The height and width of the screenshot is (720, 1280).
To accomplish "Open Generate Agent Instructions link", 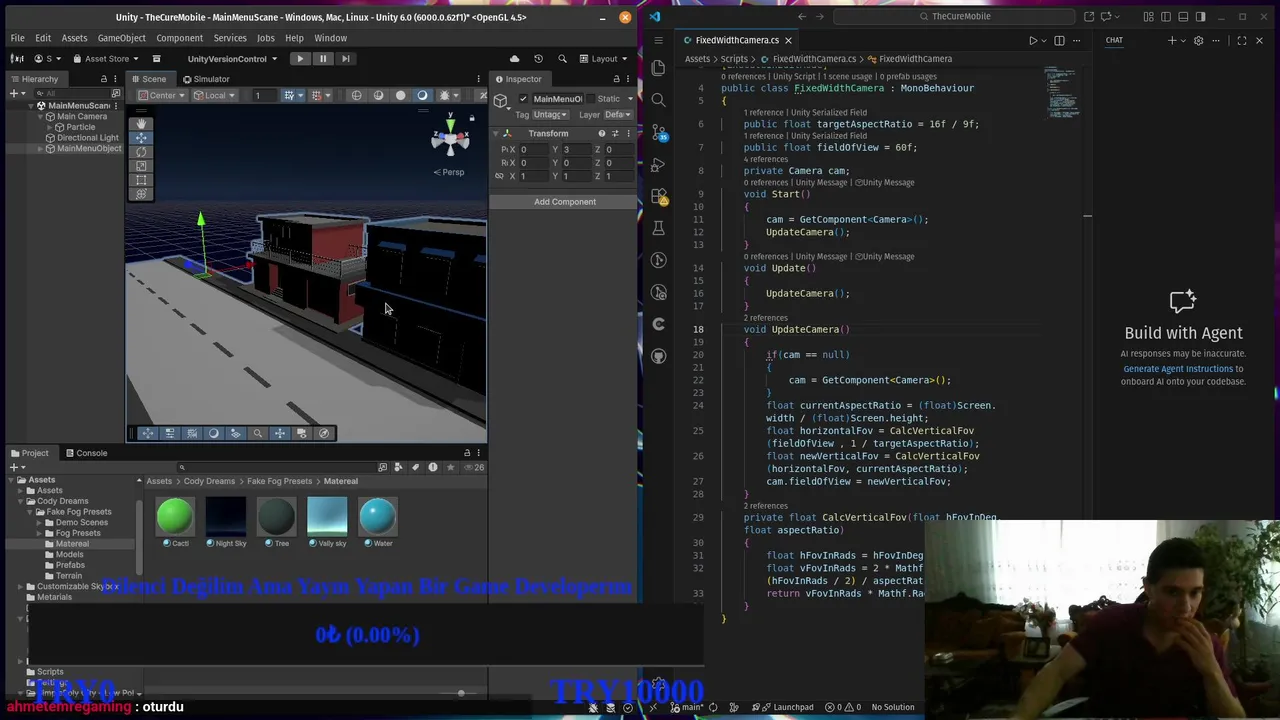I will (x=1178, y=369).
